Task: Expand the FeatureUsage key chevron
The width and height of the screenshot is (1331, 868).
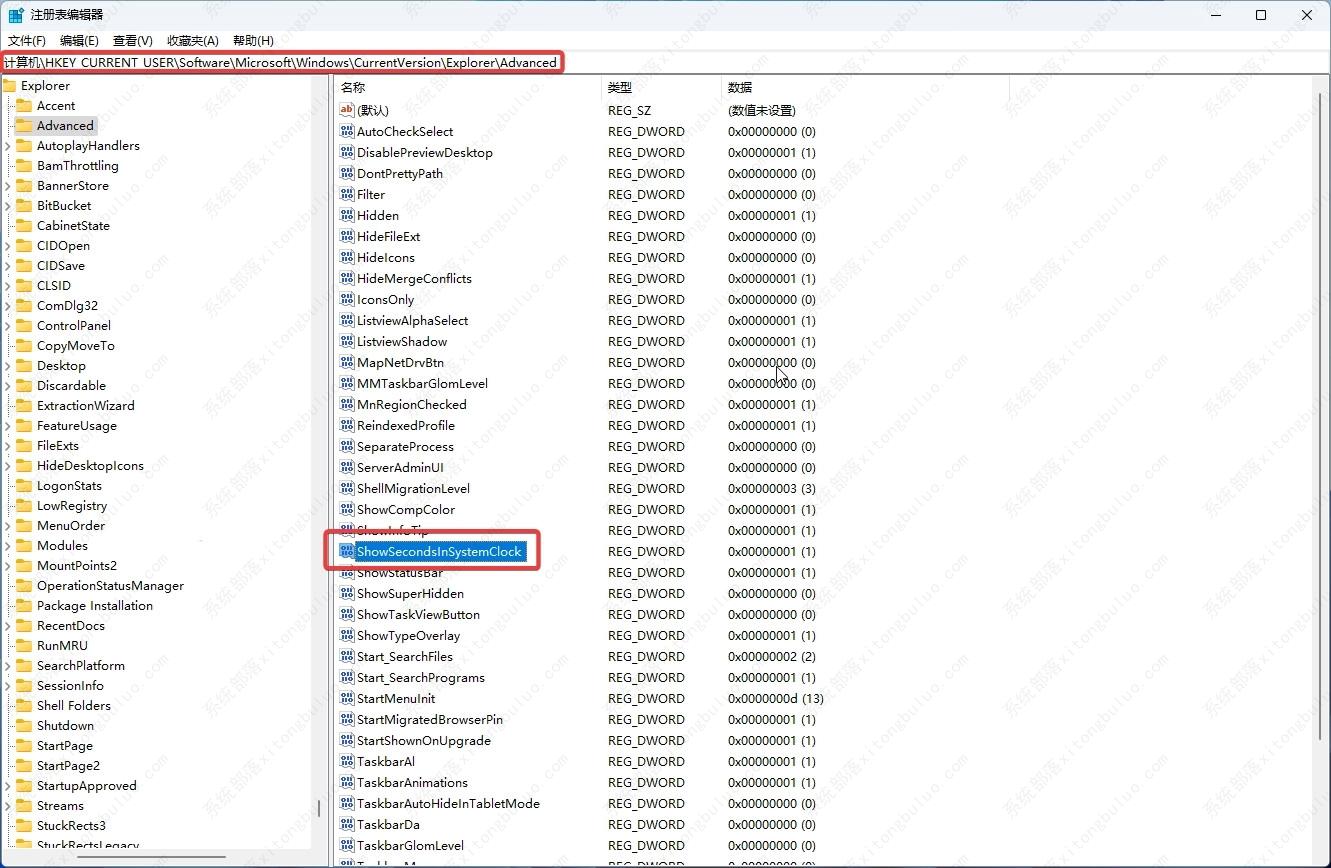Action: coord(8,426)
